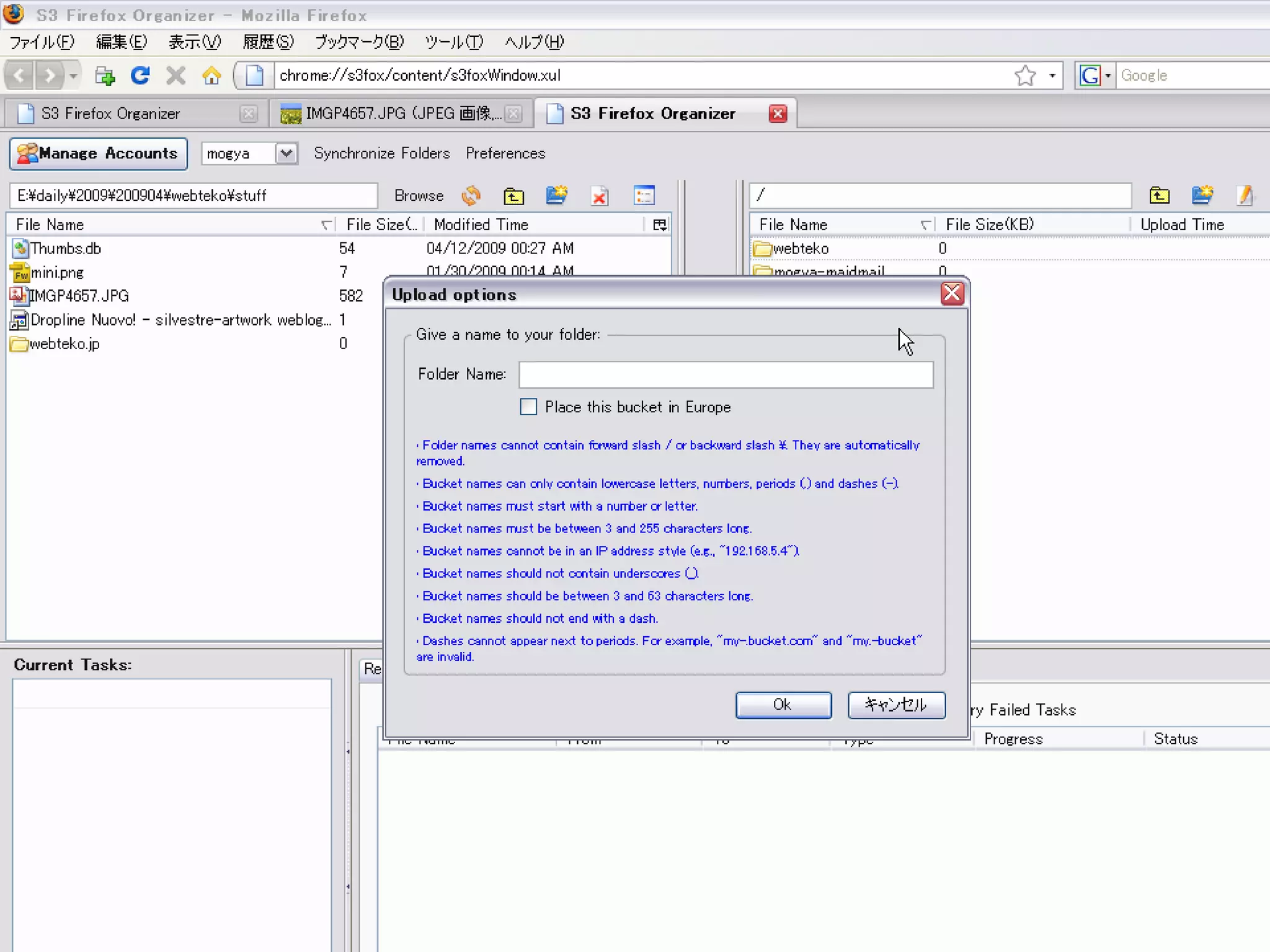The image size is (1270, 952).
Task: Sort local files by Modified Time header
Action: coord(535,224)
